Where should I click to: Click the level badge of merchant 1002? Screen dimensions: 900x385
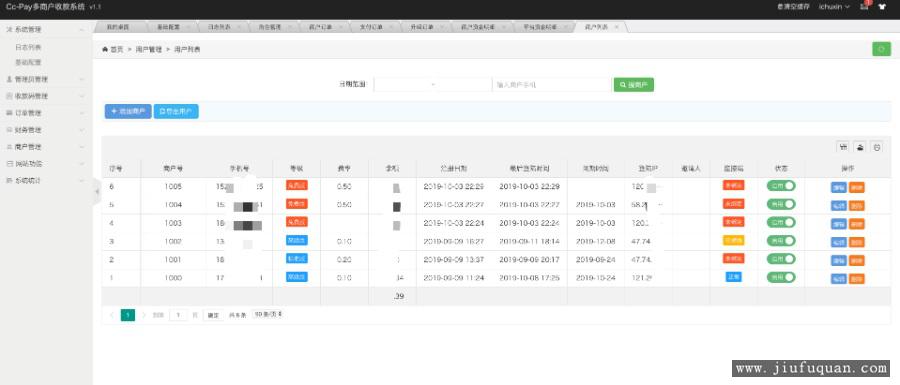(297, 240)
